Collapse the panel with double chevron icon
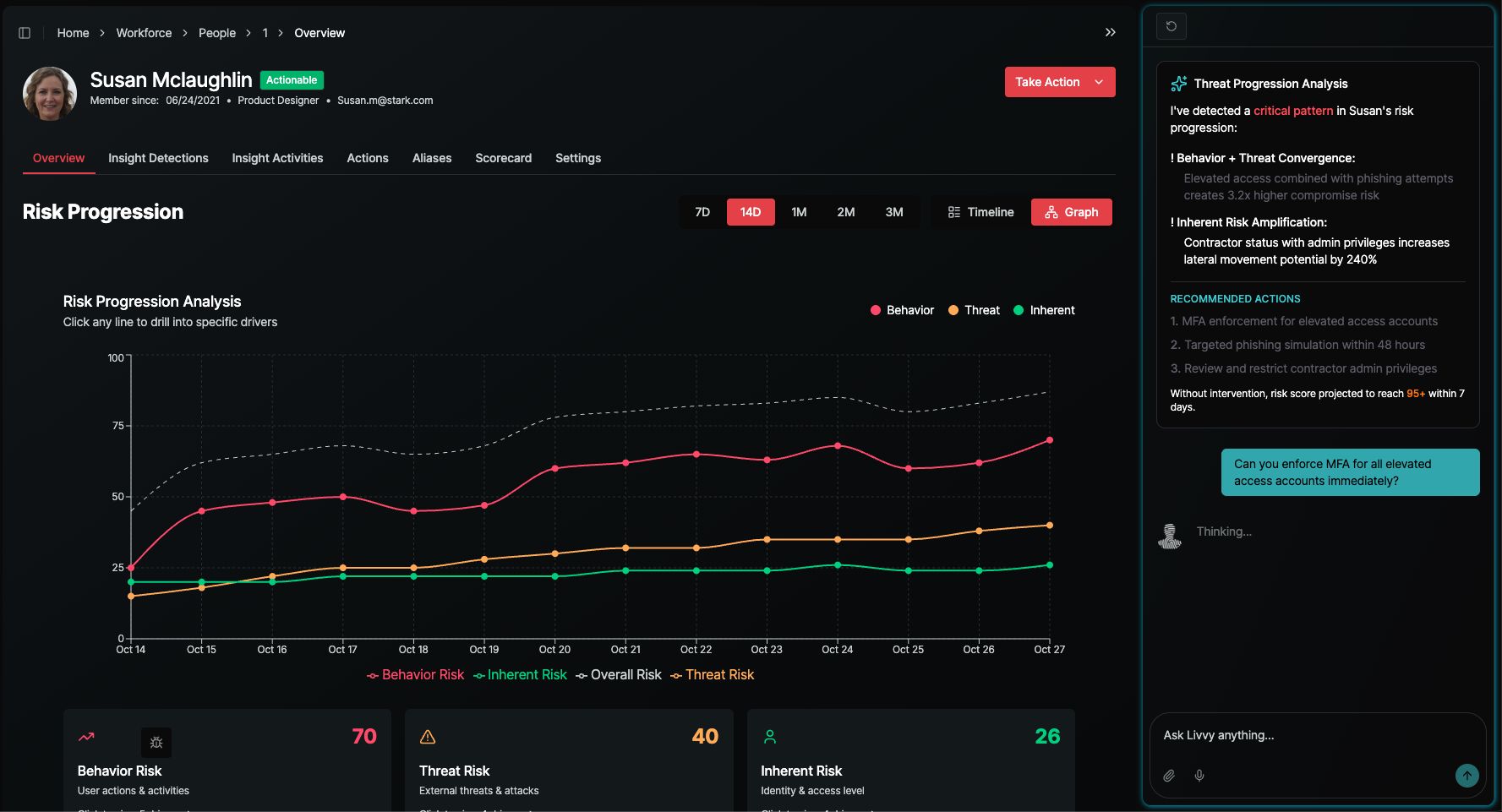Viewport: 1502px width, 812px height. (x=1110, y=33)
